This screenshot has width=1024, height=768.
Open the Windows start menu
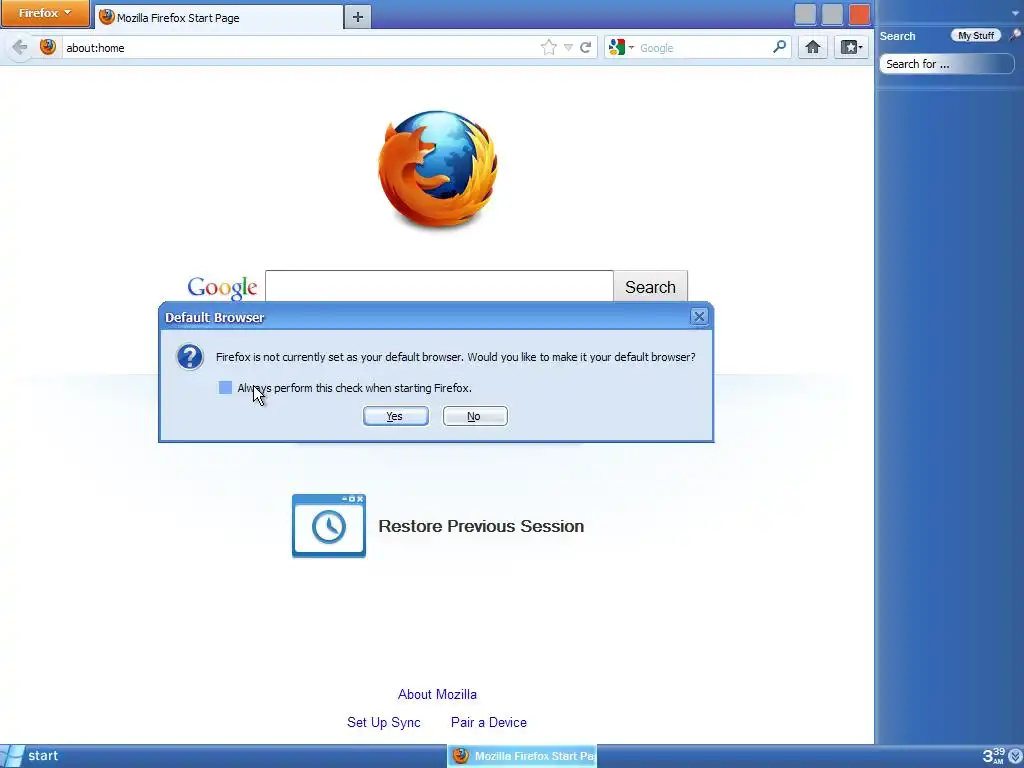tap(30, 756)
